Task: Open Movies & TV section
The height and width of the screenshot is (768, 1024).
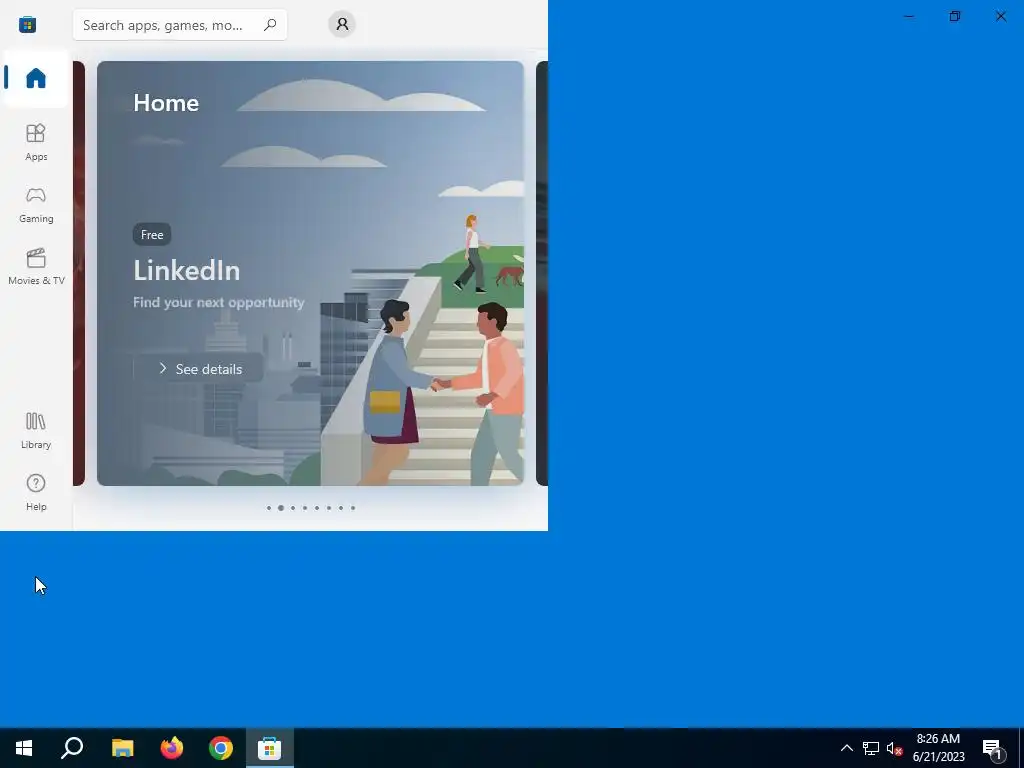Action: point(36,267)
